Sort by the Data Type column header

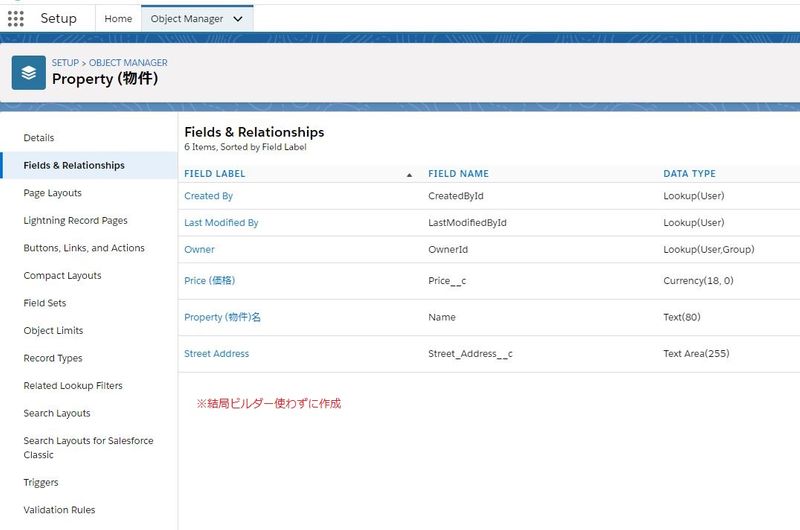coord(689,174)
